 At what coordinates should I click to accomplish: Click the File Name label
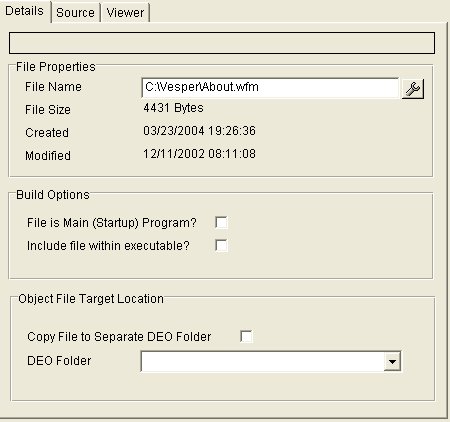pos(53,87)
